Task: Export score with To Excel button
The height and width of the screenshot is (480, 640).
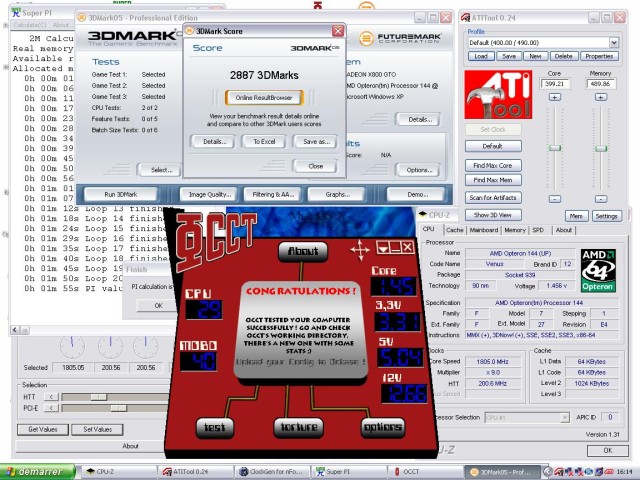Action: (x=264, y=142)
